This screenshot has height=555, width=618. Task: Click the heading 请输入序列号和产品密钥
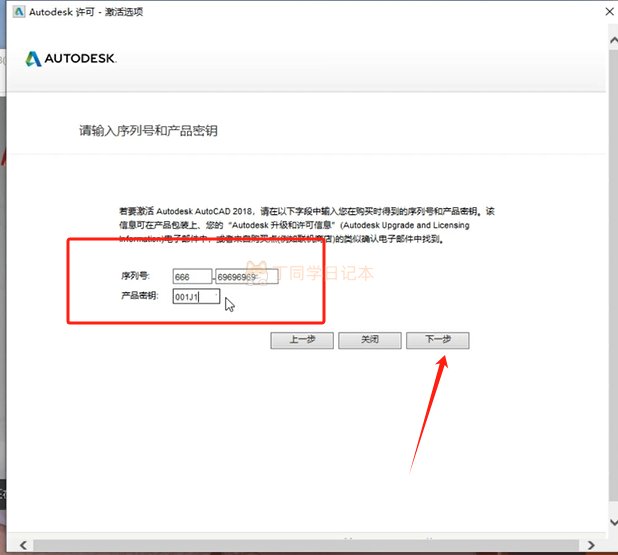149,130
